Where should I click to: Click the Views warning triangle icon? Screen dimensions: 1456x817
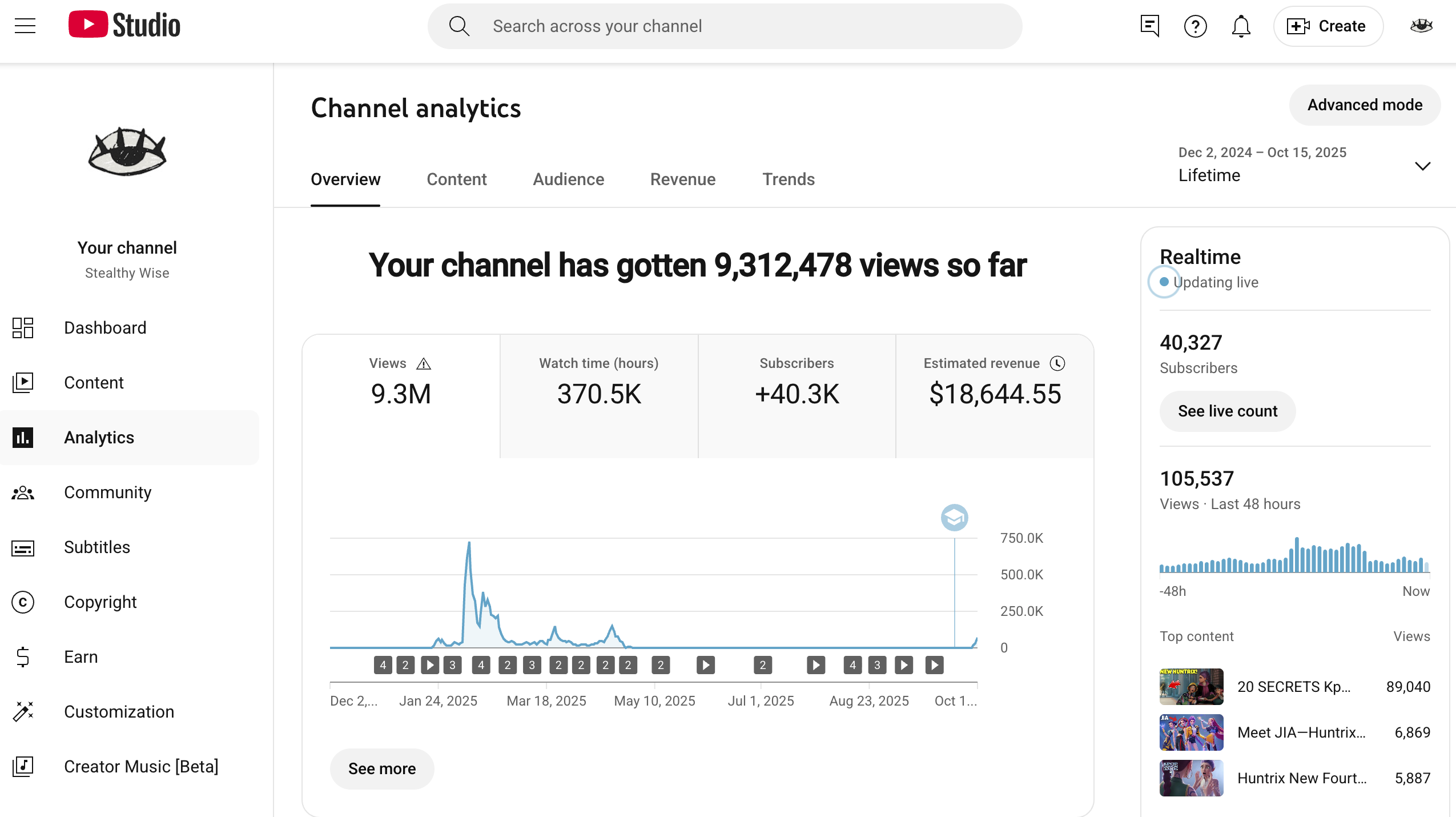tap(424, 364)
